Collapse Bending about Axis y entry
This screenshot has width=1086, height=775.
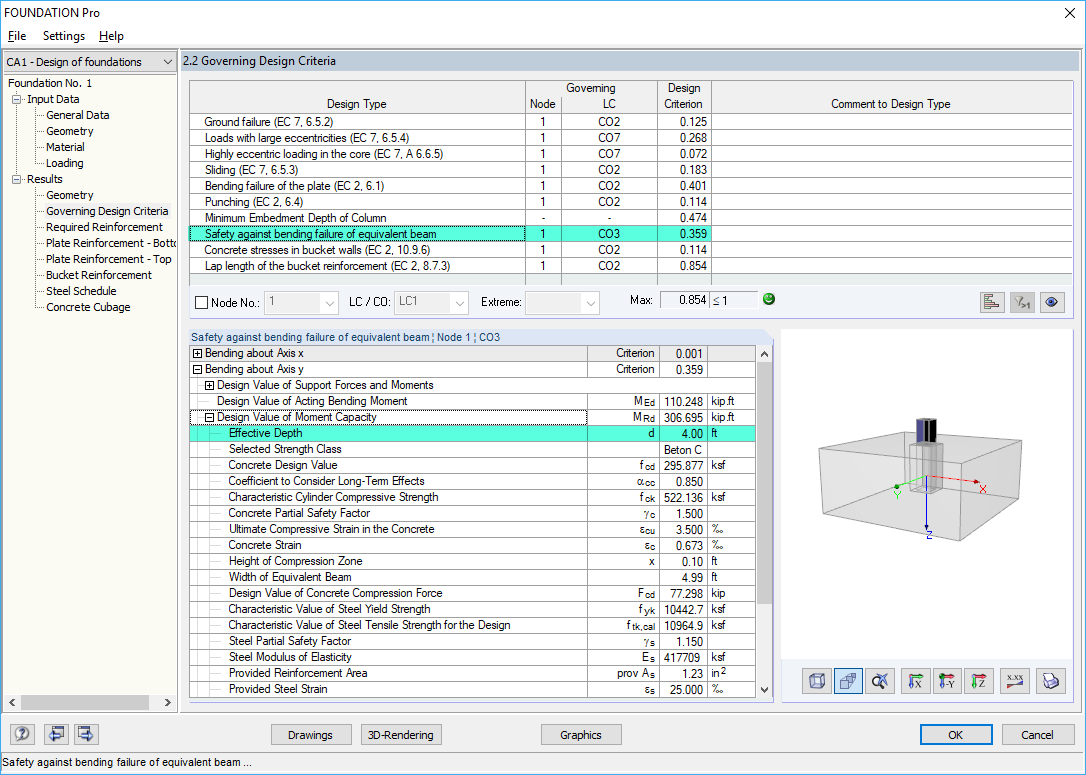[x=196, y=368]
